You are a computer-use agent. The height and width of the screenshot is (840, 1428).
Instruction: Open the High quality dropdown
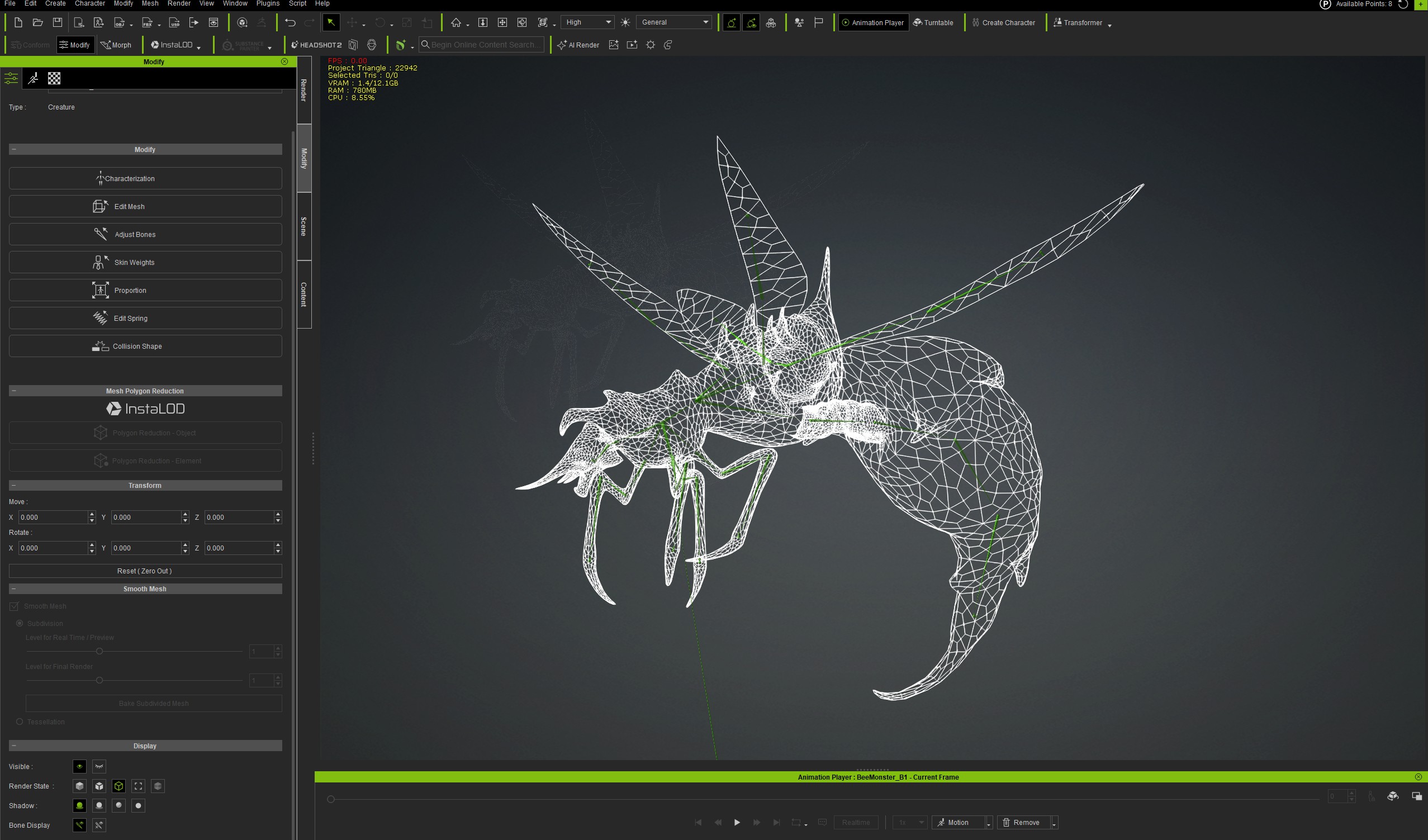pos(587,22)
